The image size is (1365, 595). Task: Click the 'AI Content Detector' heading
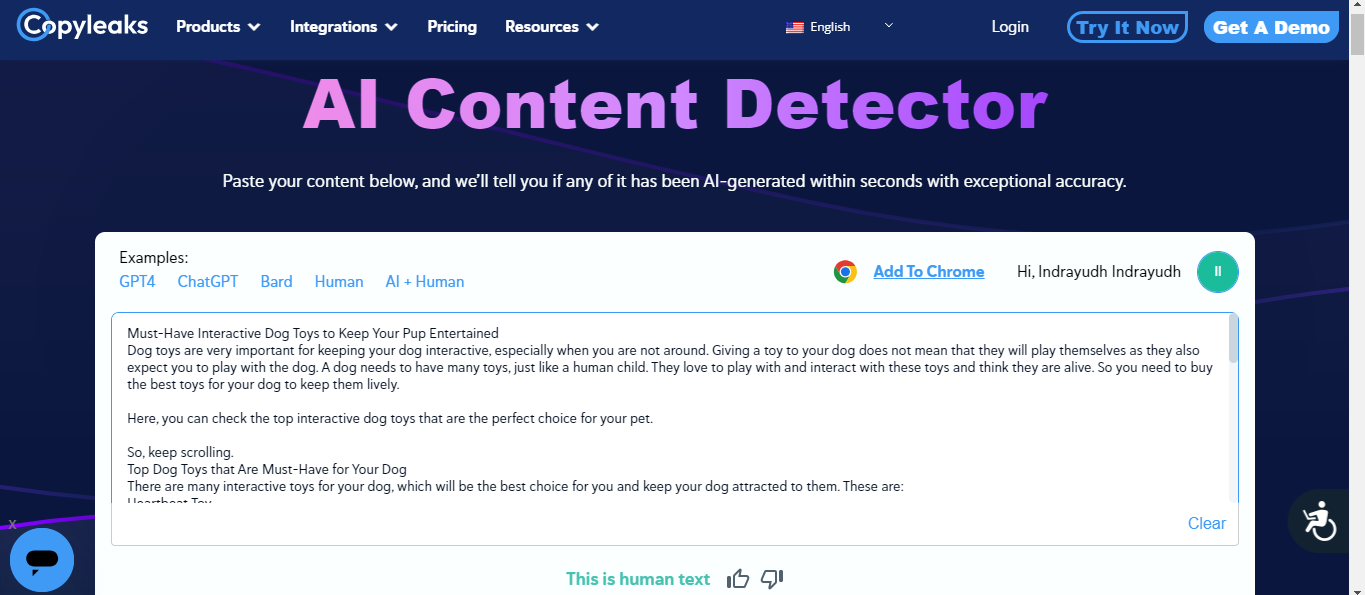(x=675, y=104)
